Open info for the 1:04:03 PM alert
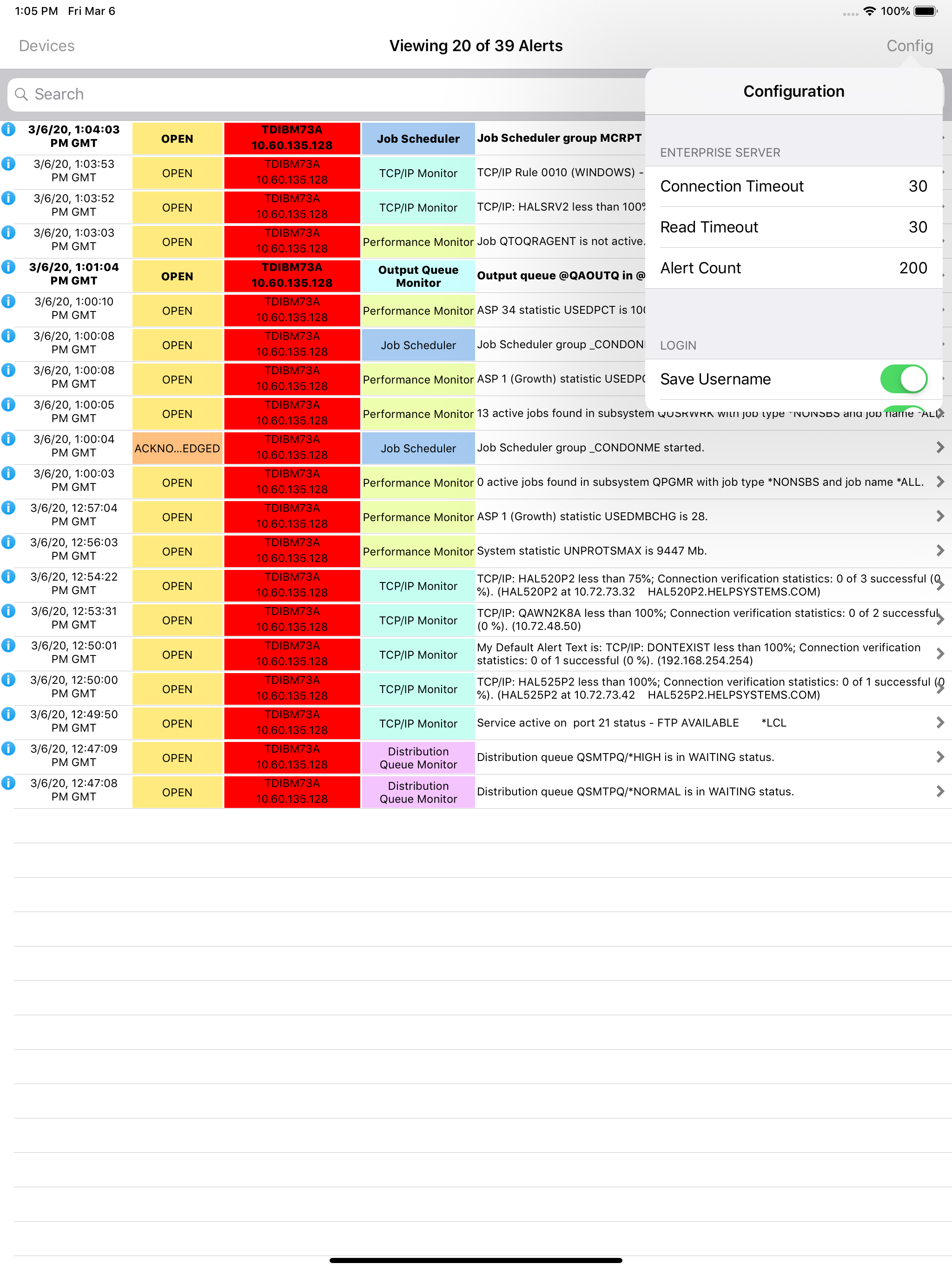Viewport: 952px width, 1270px height. click(8, 129)
